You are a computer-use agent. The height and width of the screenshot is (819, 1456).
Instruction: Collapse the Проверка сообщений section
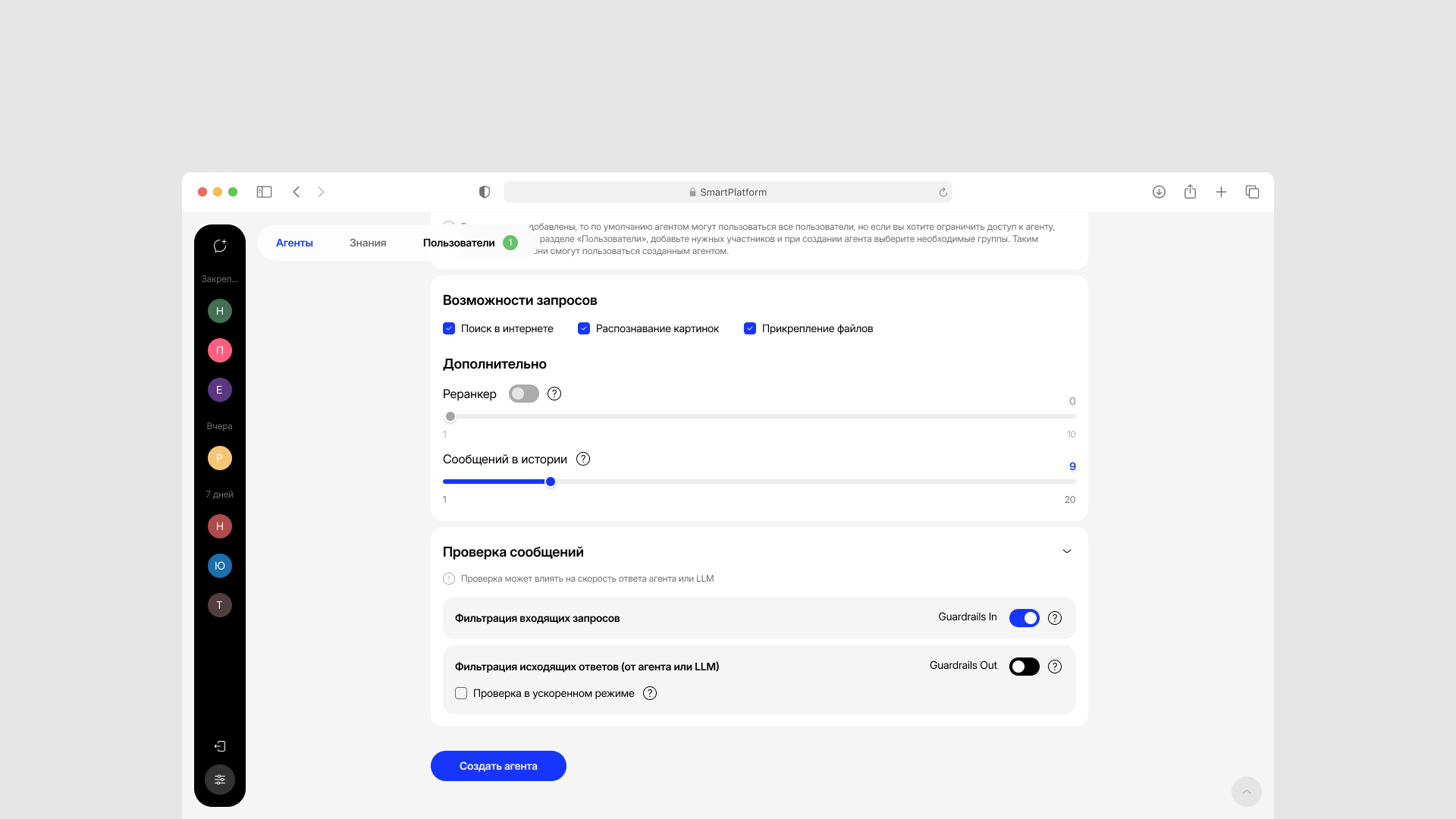pos(1066,551)
